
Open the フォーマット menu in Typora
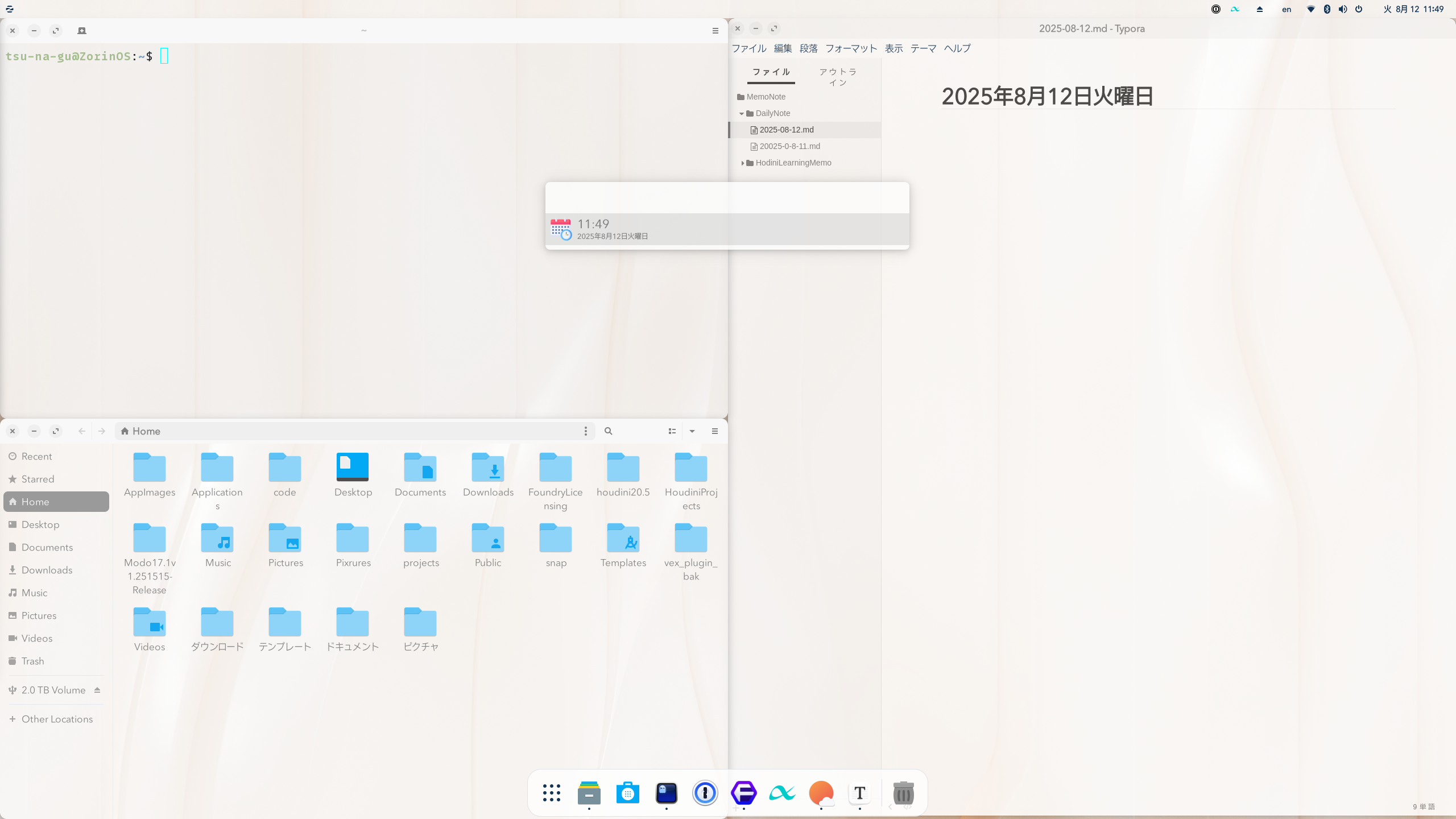(x=850, y=48)
